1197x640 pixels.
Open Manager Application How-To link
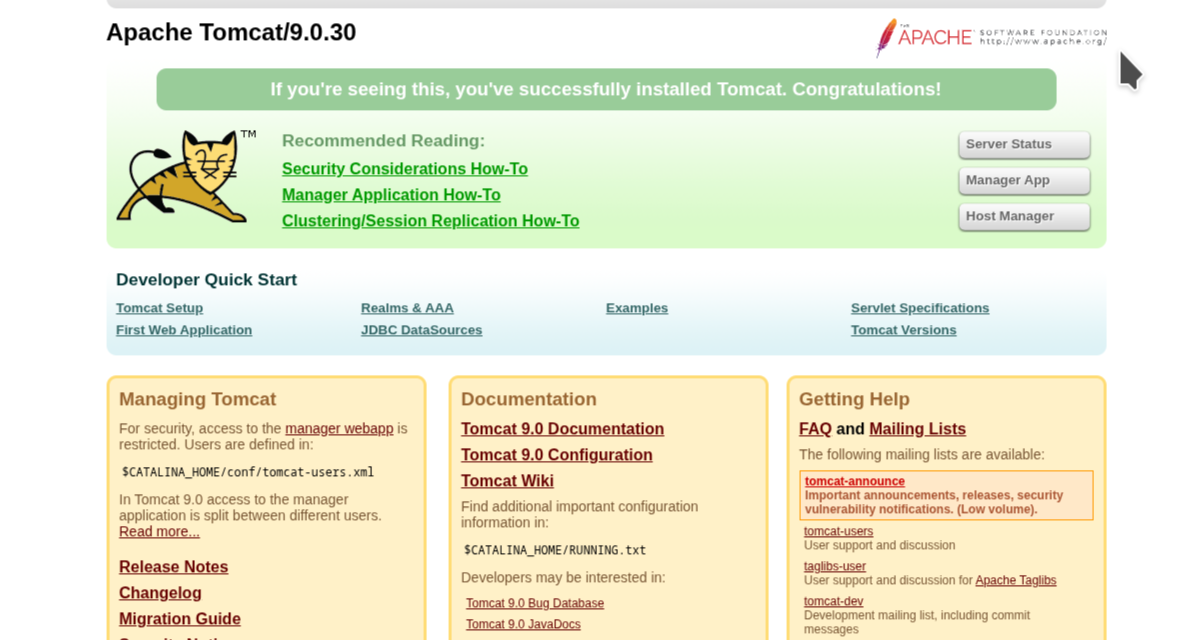point(391,195)
